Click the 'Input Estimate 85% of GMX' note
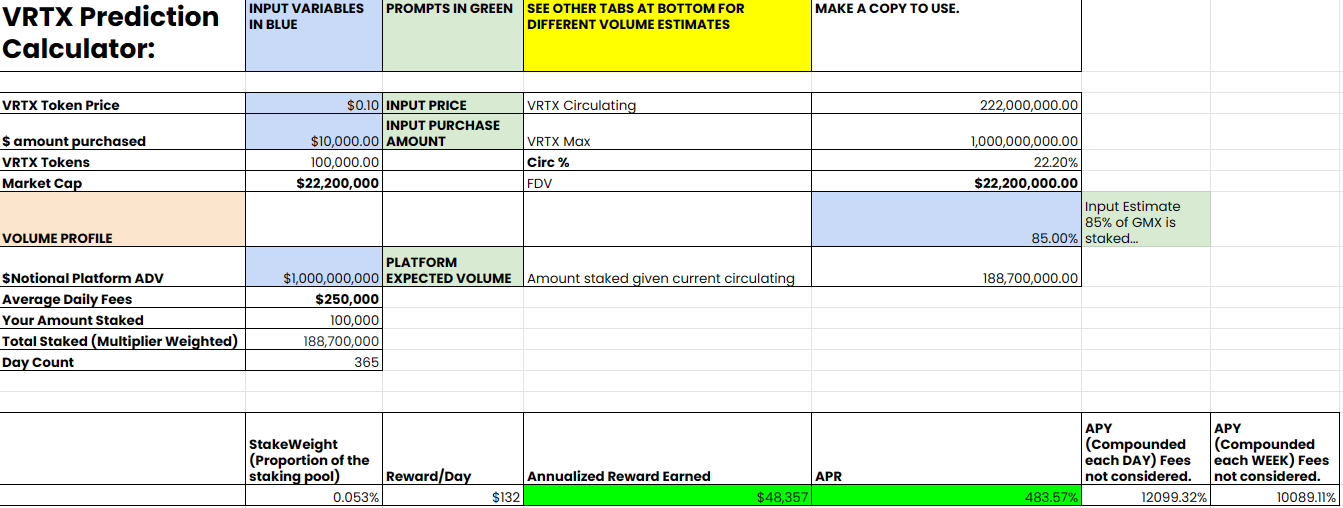This screenshot has height=508, width=1343. [x=1146, y=219]
